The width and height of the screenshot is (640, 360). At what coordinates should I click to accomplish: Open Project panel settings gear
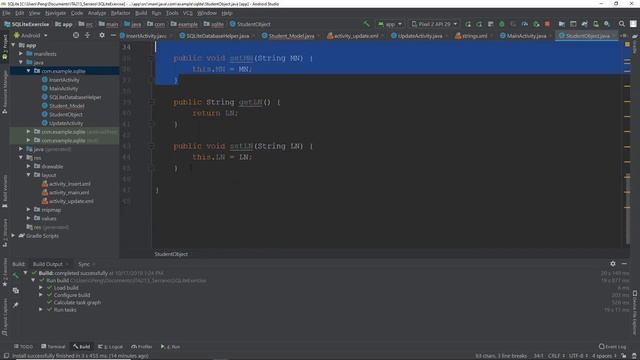pyautogui.click(x=102, y=36)
